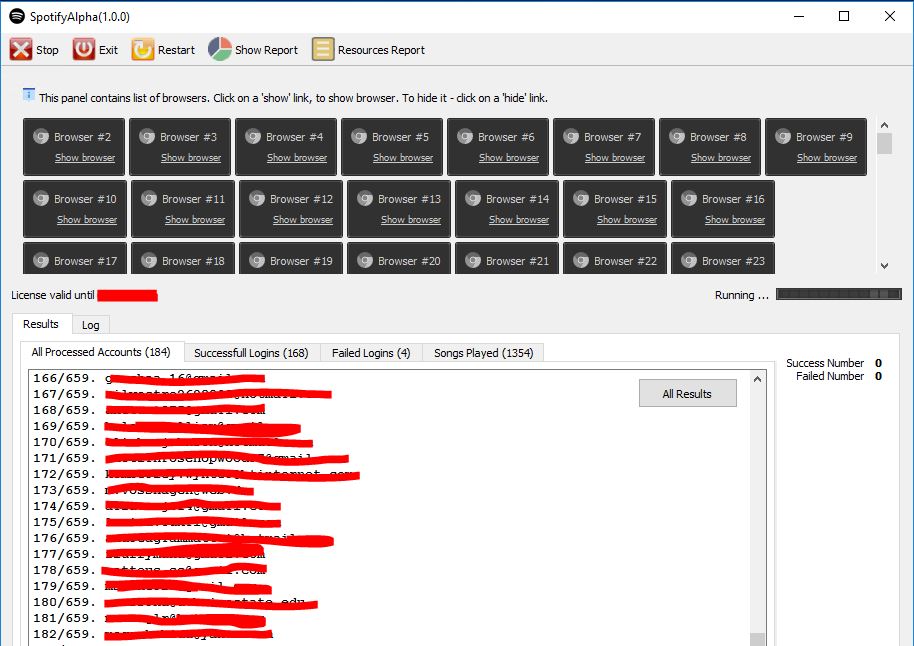Click the info icon above browser panel
Screen dimensions: 914x646
pyautogui.click(x=29, y=95)
